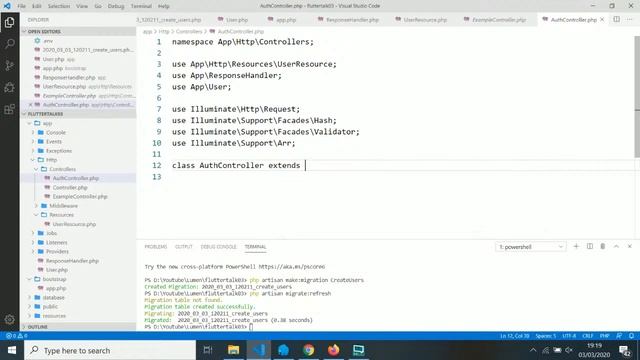Image resolution: width=640 pixels, height=360 pixels.
Task: Open Google Chrome from the taskbar
Action: click(x=309, y=350)
